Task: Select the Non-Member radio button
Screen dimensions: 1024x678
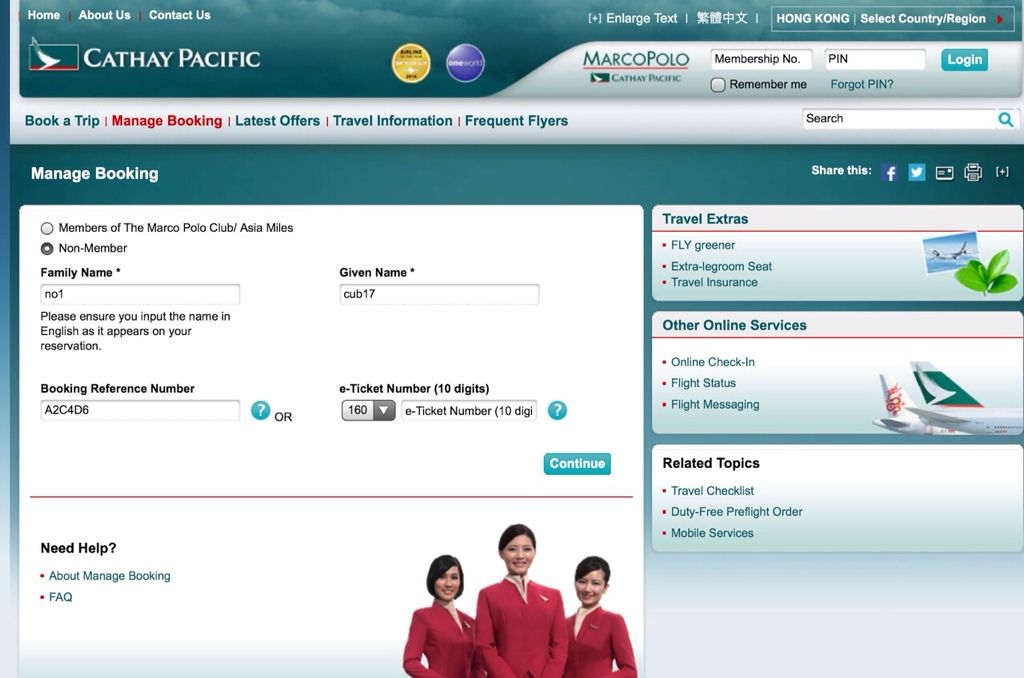Action: click(x=47, y=248)
